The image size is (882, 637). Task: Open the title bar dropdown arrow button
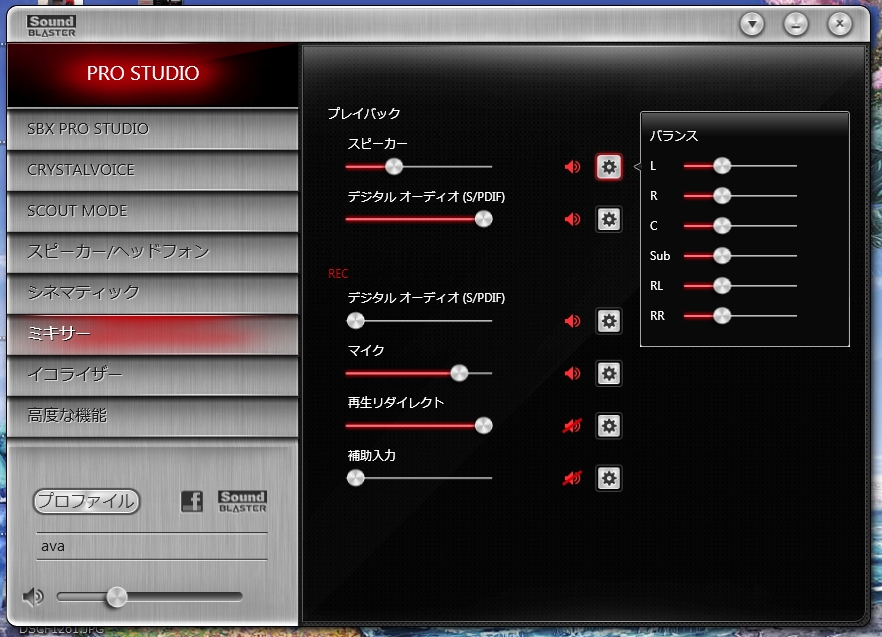coord(752,24)
